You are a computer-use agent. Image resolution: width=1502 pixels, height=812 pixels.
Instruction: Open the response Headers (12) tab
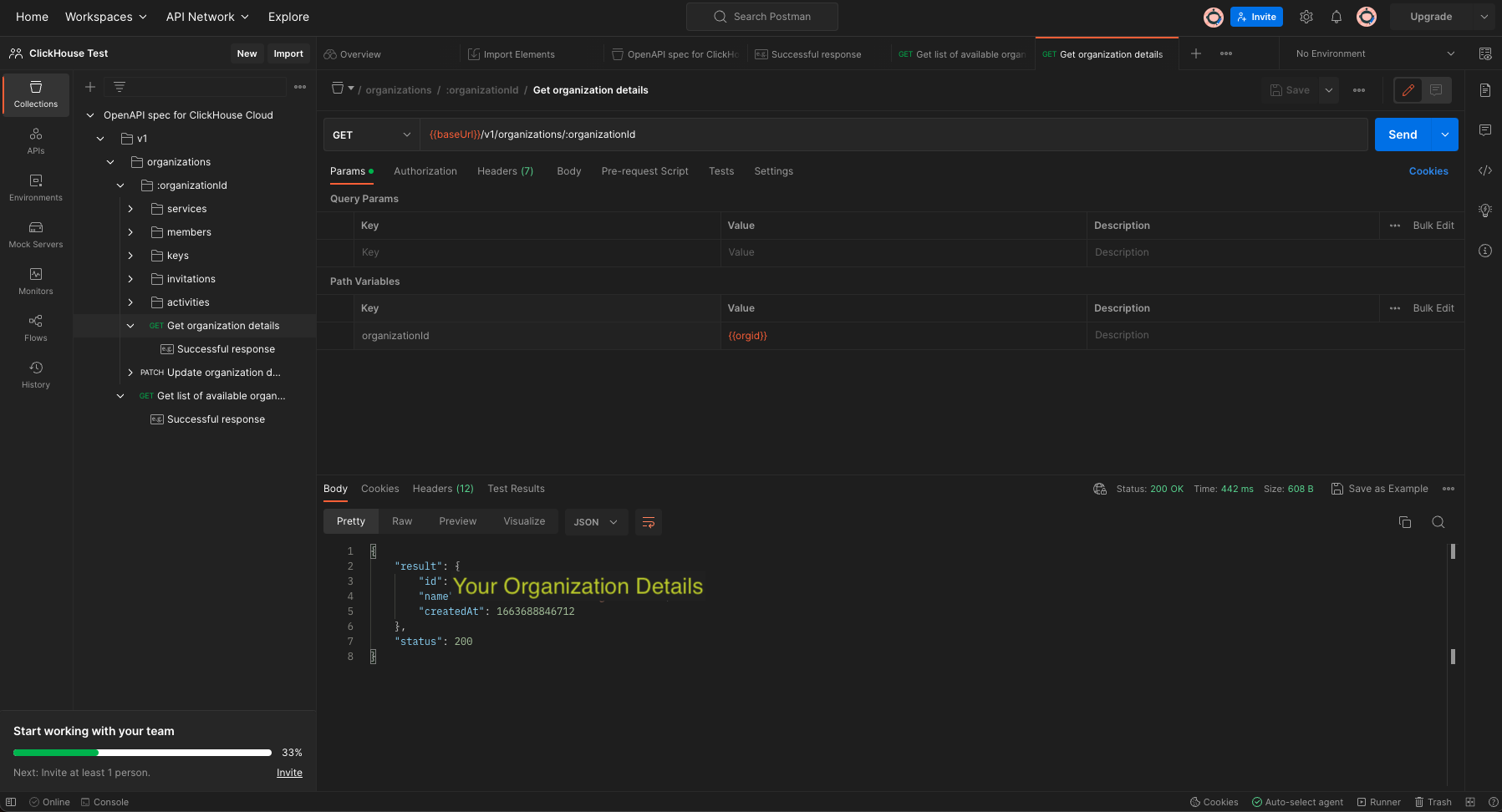[443, 489]
